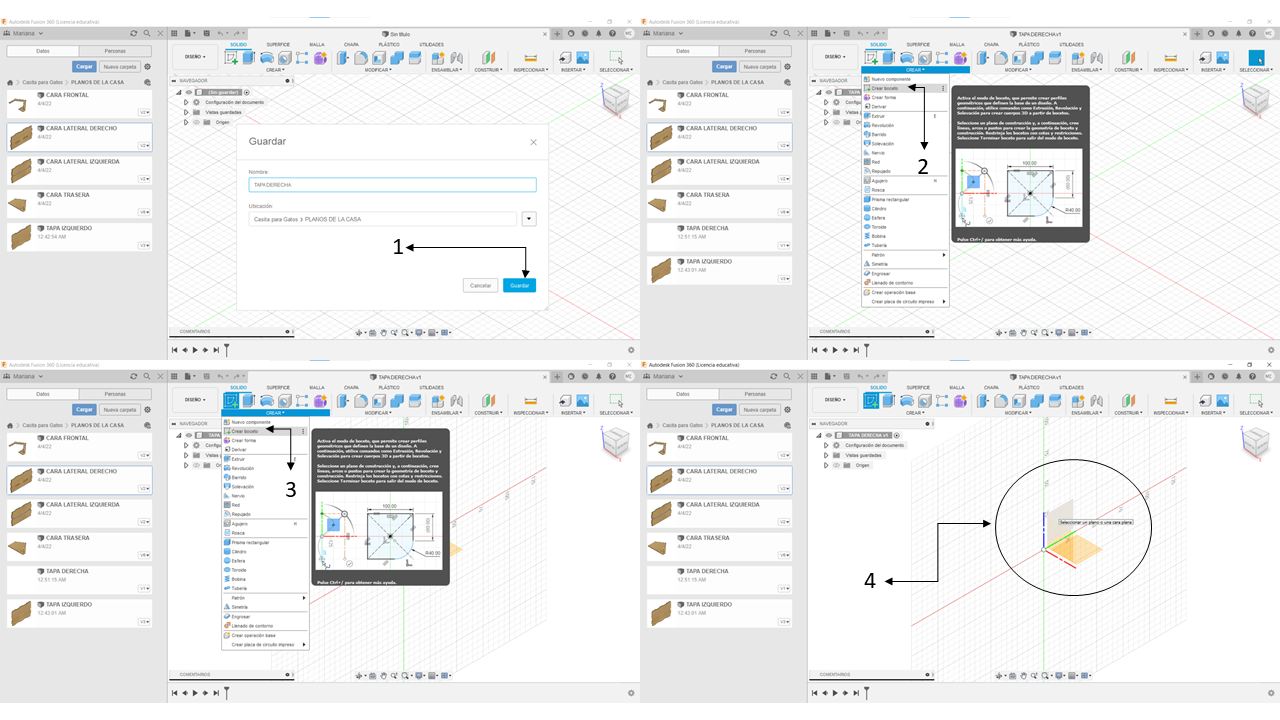Click Guardar button in the save dialog
Screen dimensions: 1280x720
(519, 285)
